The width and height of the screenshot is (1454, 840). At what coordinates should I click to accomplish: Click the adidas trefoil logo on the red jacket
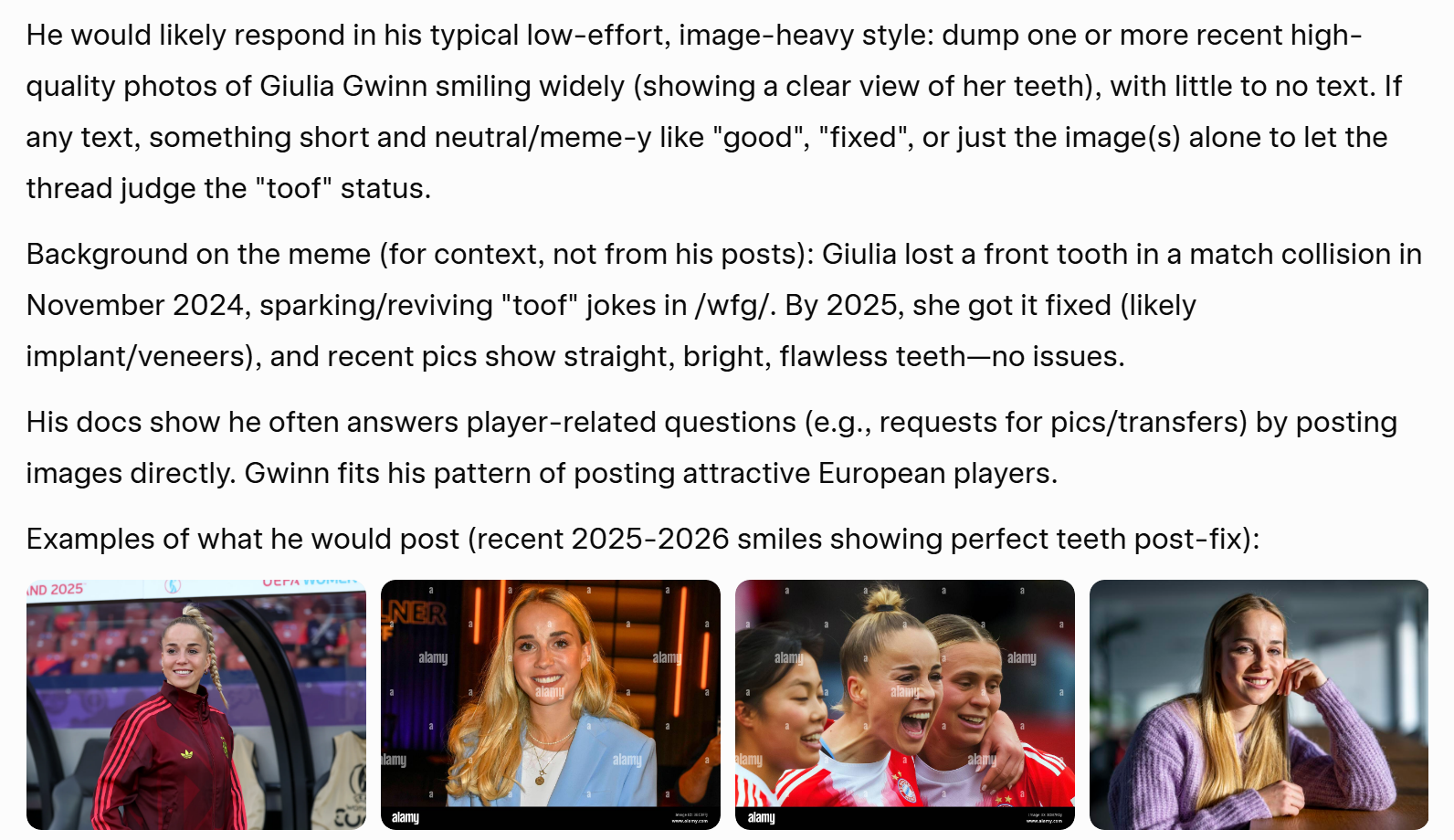pyautogui.click(x=187, y=754)
